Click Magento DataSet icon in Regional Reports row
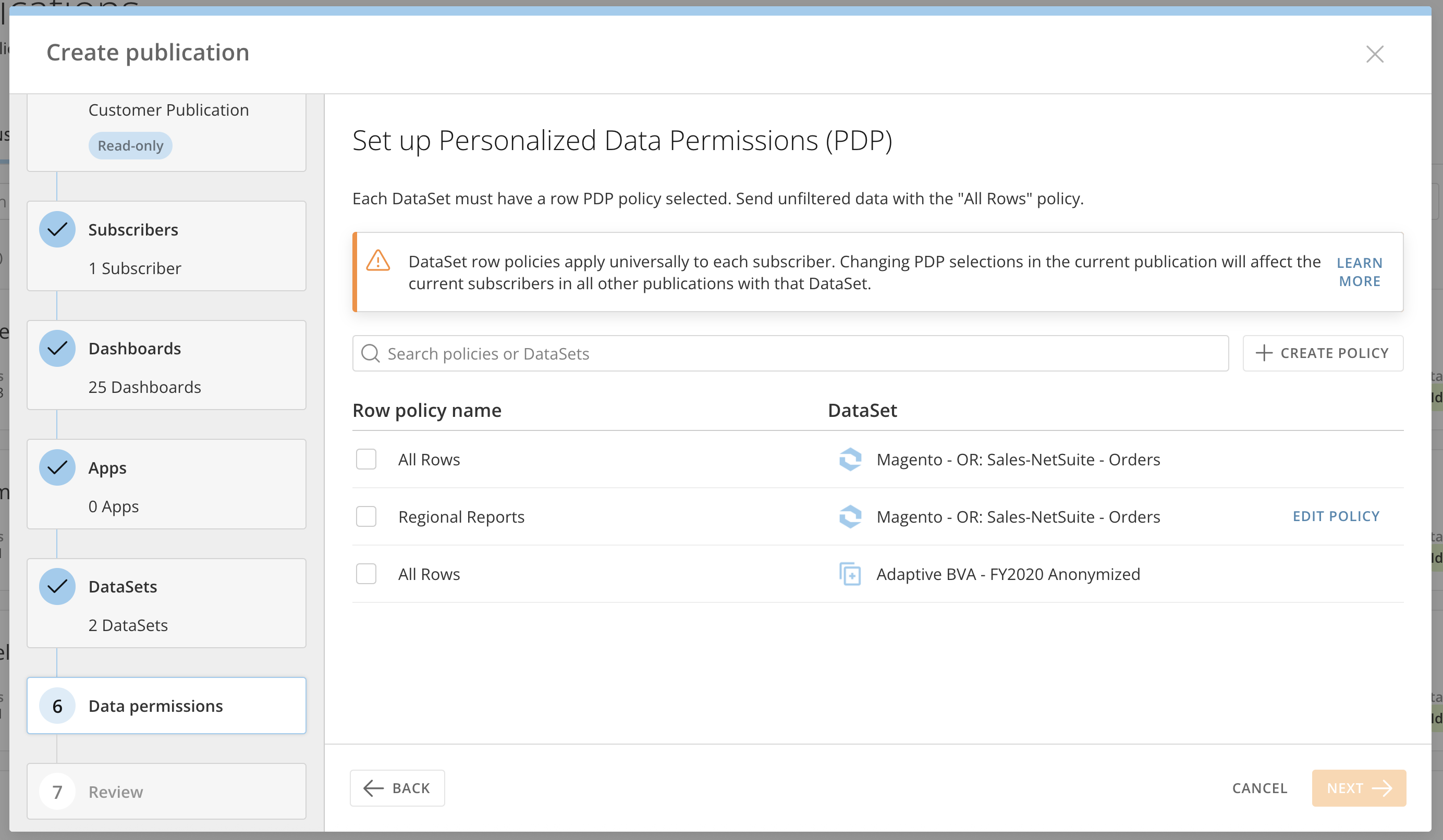Screen dimensions: 1443x840 850,516
